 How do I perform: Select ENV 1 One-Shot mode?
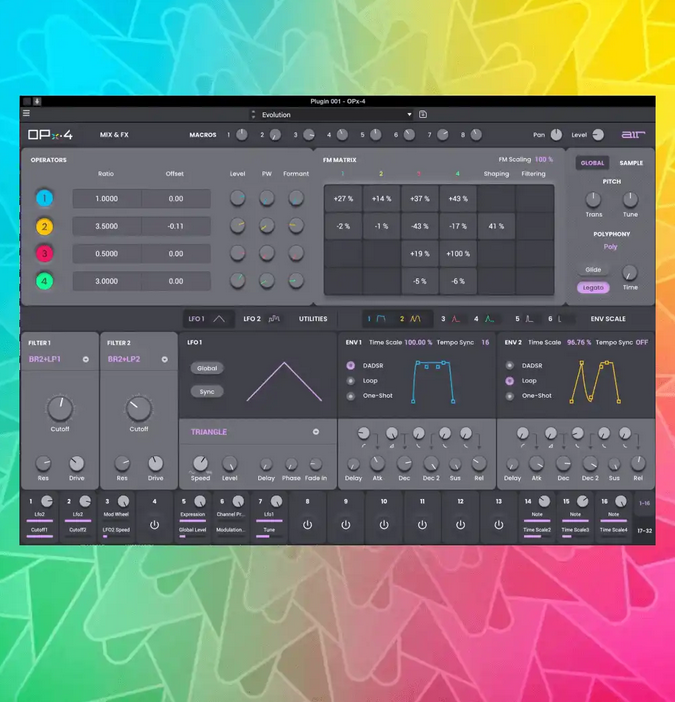tap(351, 396)
